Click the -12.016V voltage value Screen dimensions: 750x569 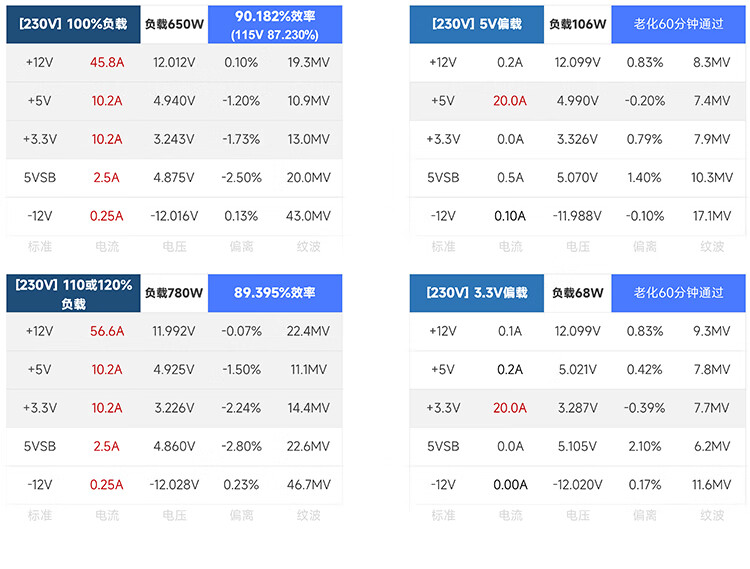(174, 216)
